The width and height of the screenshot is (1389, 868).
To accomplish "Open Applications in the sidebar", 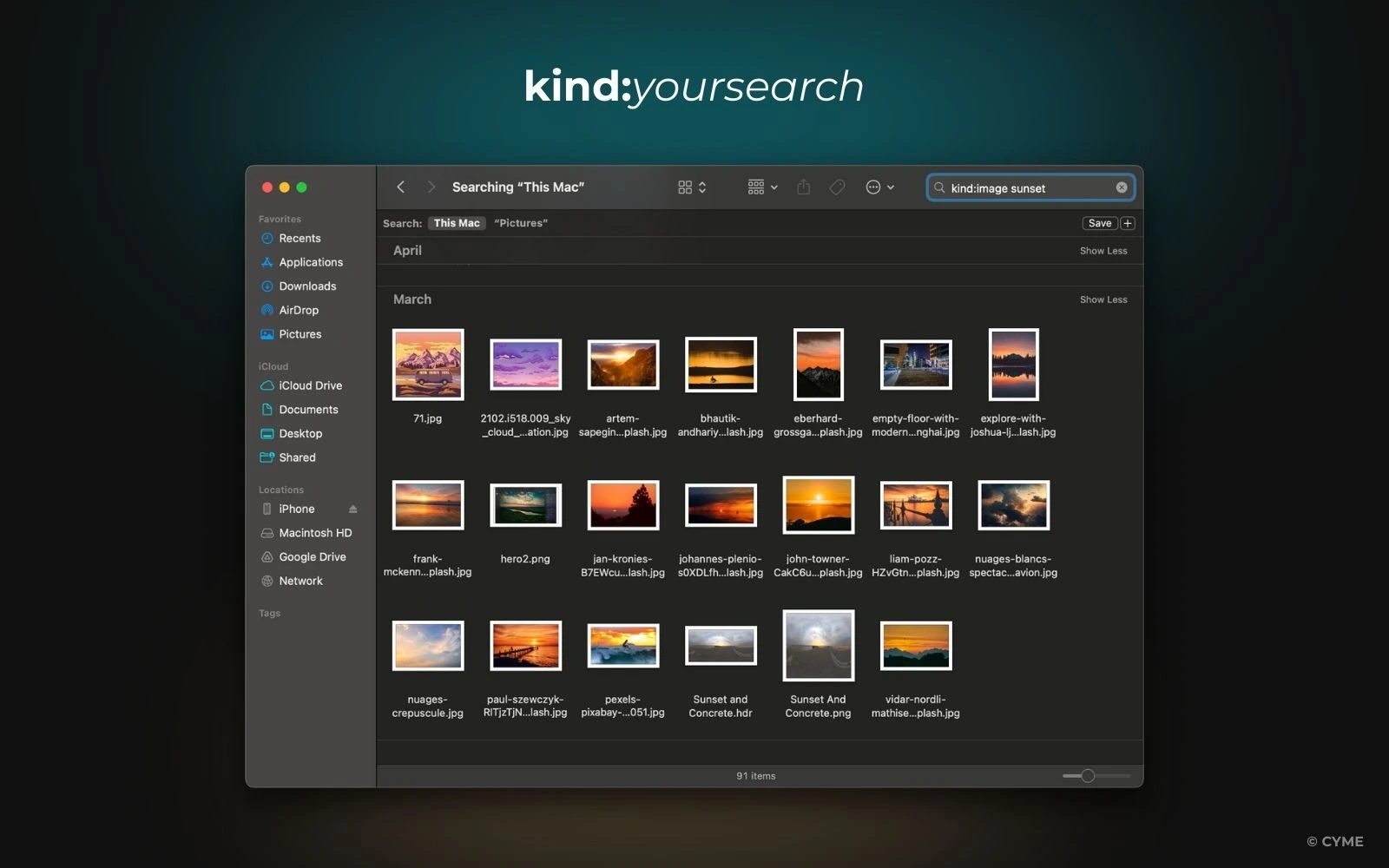I will click(310, 262).
